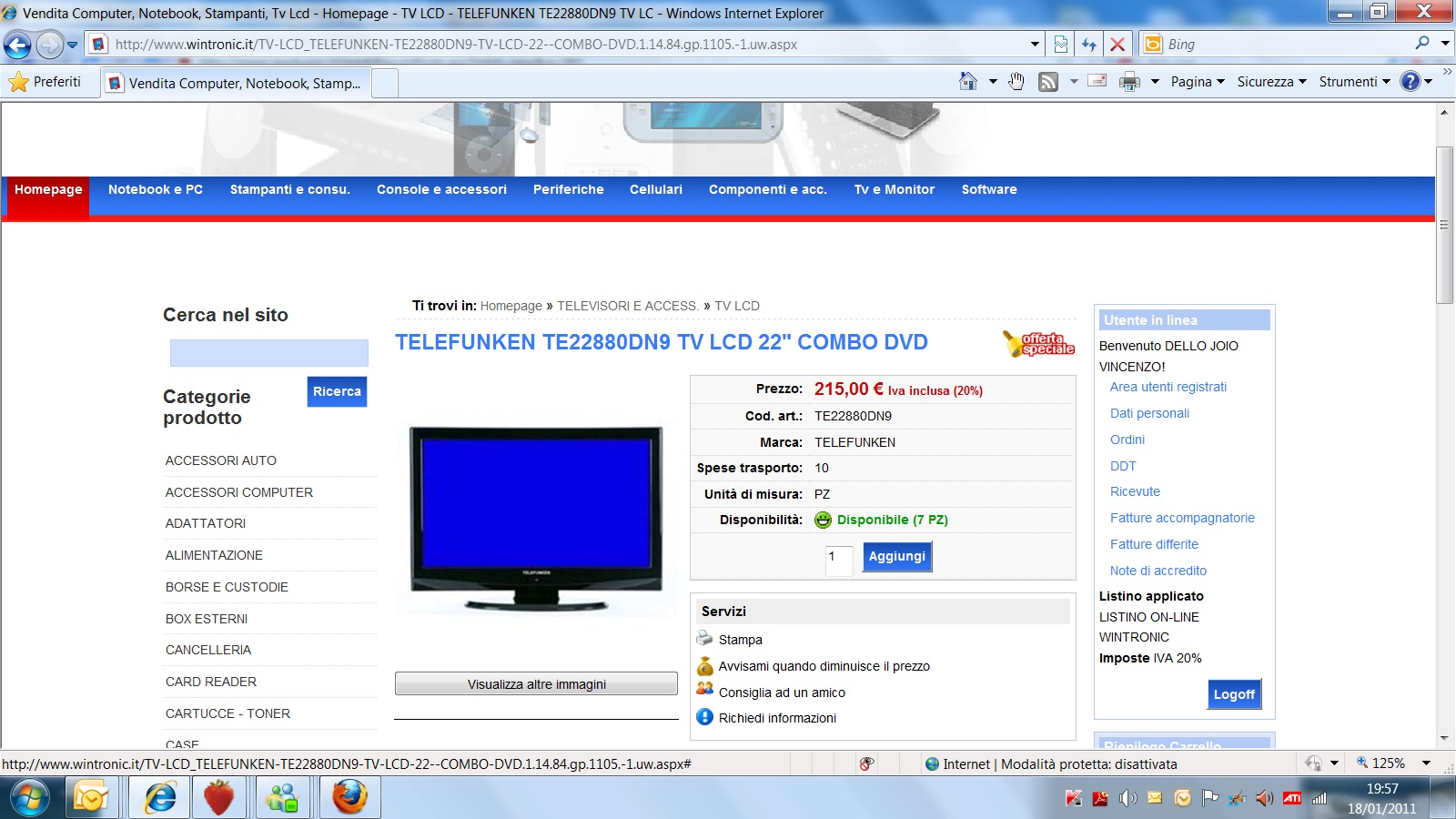Screen dimensions: 1456x819
Task: Click the Compatibility View icon in address bar
Action: (x=1061, y=44)
